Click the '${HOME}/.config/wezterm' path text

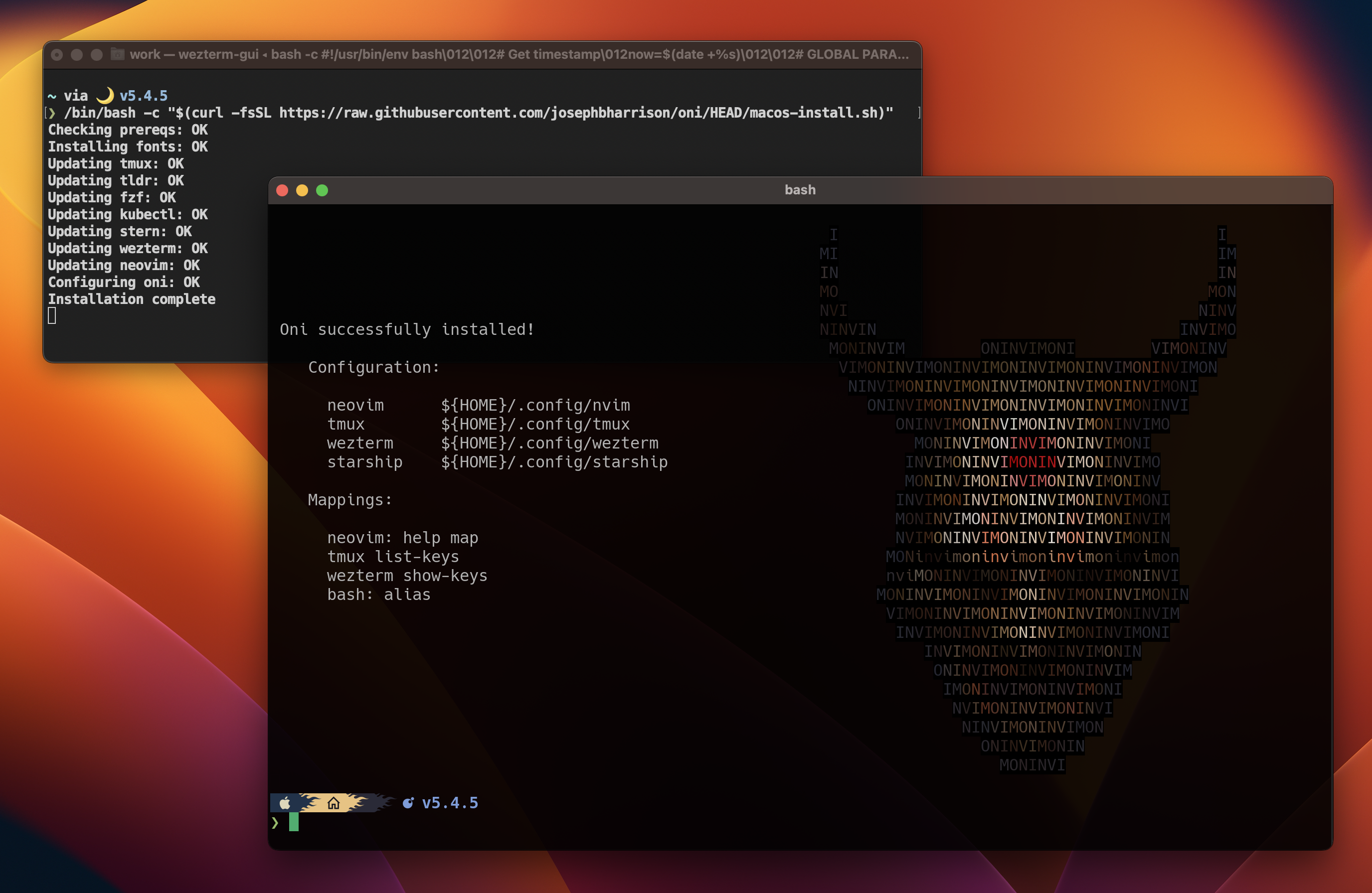[549, 443]
